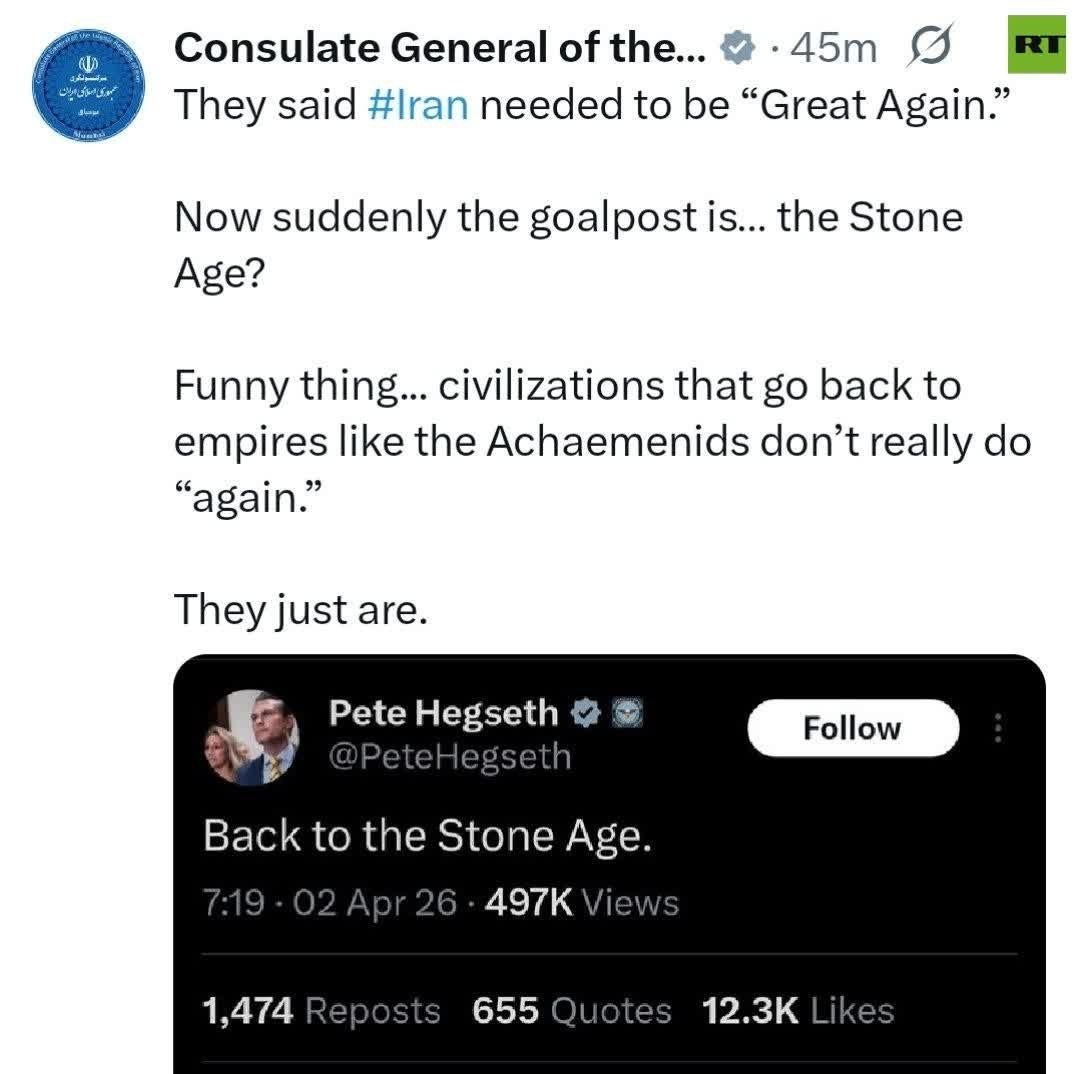Click the government affiliation badge beside Pete Hegseth
Image resolution: width=1080 pixels, height=1074 pixels.
[624, 713]
